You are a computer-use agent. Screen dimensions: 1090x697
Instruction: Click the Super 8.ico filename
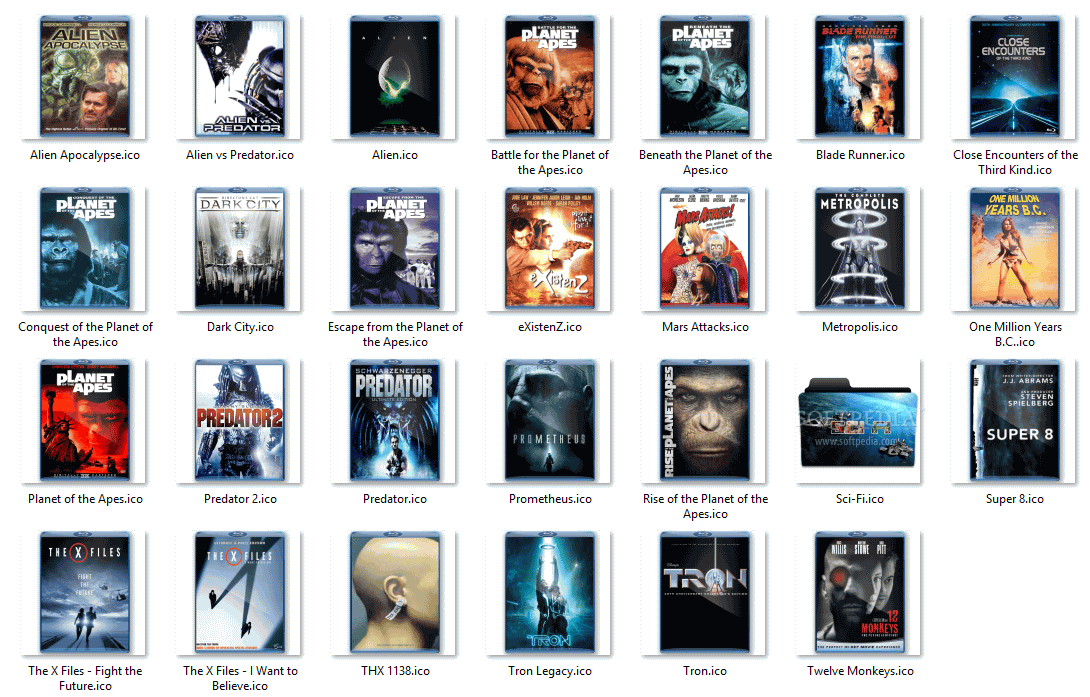click(1015, 499)
